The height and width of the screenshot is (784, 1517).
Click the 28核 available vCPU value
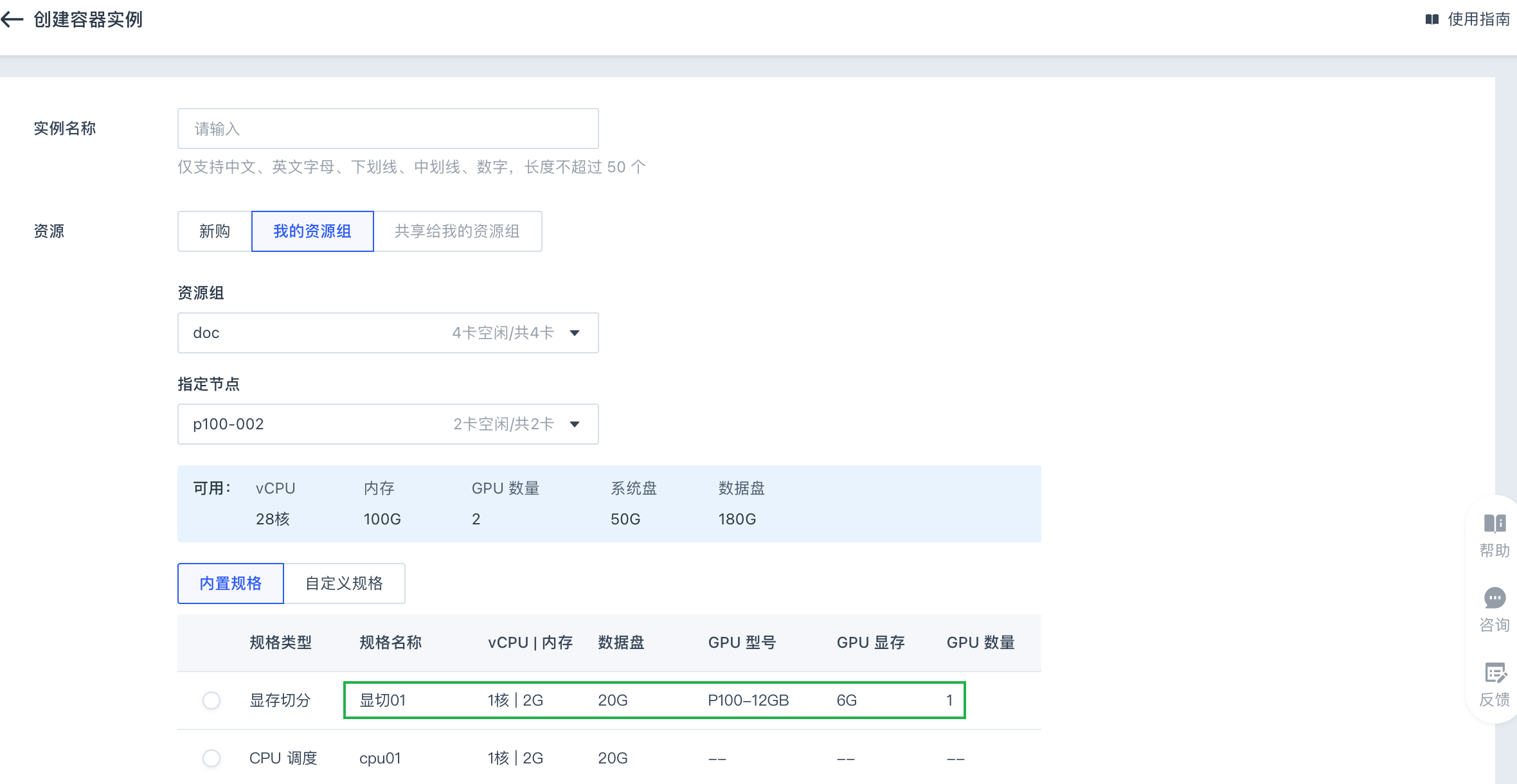[x=273, y=519]
